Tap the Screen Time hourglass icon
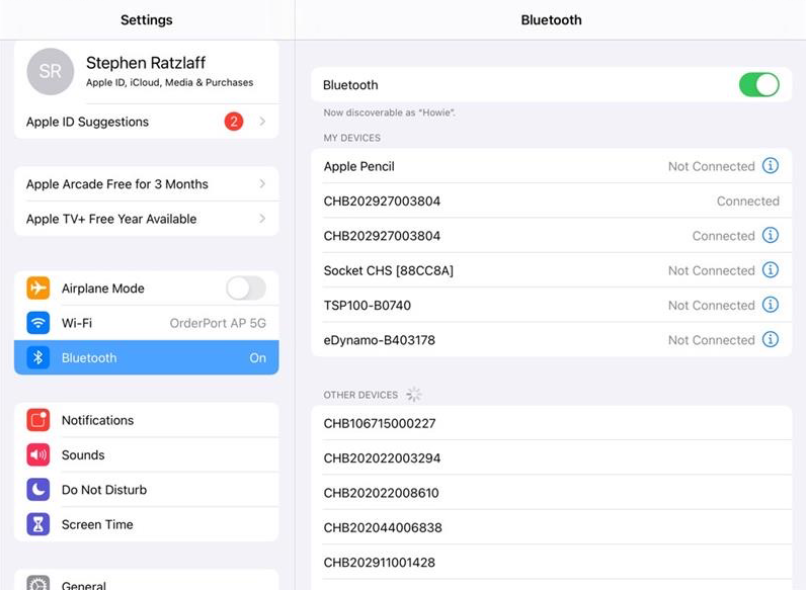This screenshot has height=590, width=806. click(38, 524)
